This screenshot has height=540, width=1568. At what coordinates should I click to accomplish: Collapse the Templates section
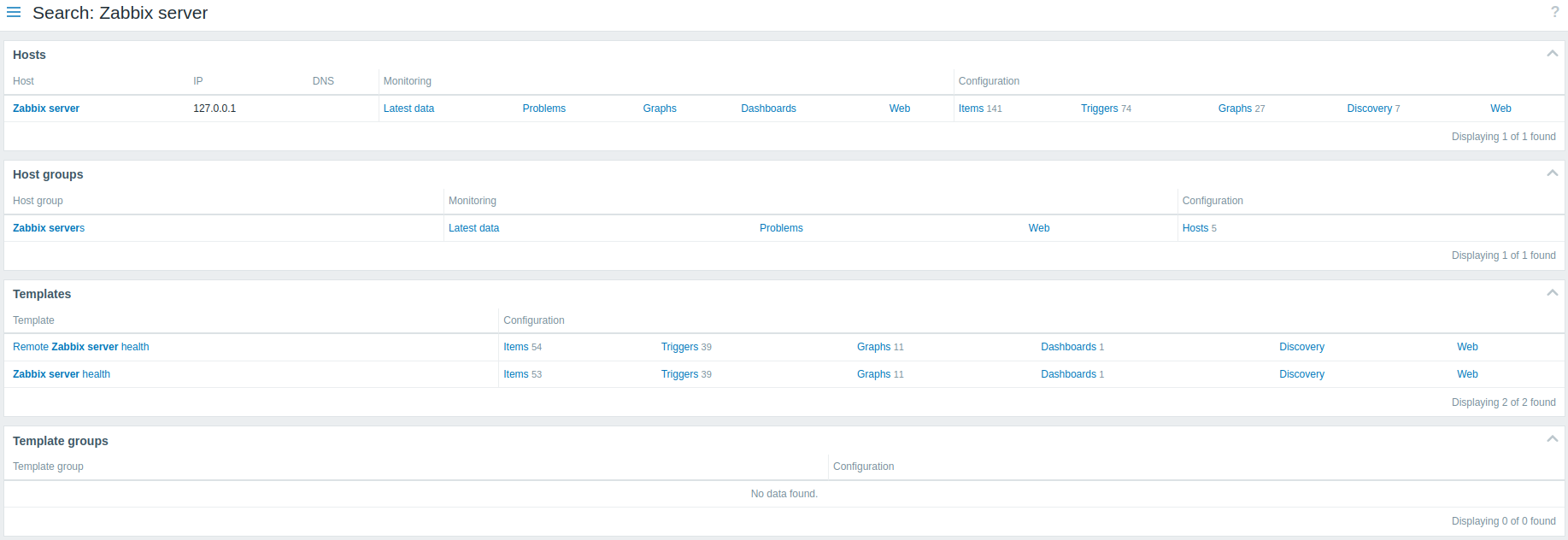pyautogui.click(x=1552, y=293)
